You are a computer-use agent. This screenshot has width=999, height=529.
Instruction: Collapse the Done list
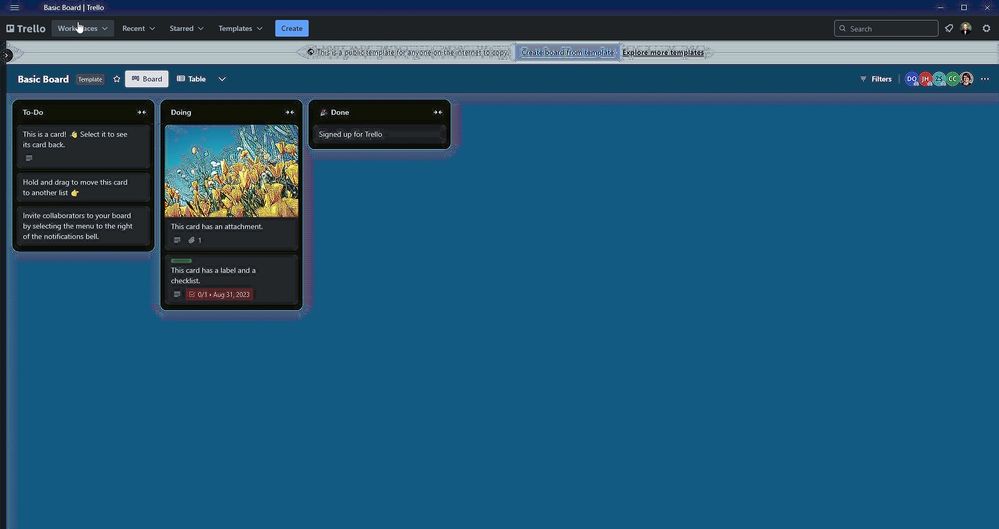coord(437,112)
